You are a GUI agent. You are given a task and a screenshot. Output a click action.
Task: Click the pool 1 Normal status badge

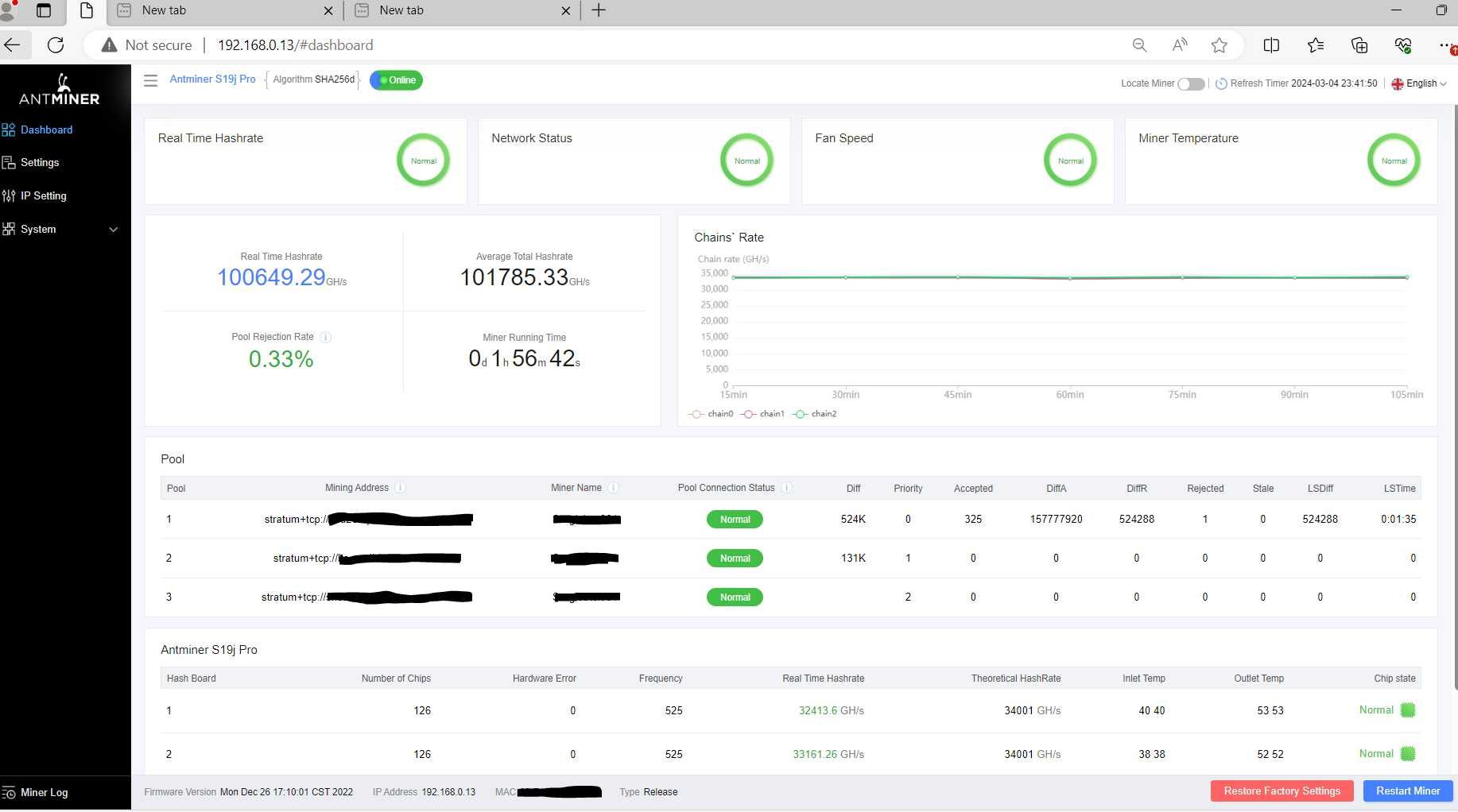[x=735, y=520]
